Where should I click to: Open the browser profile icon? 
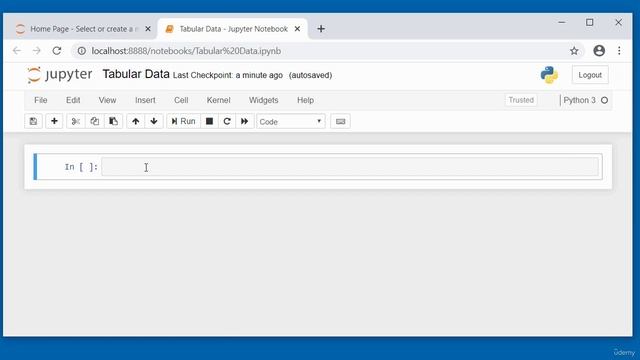tap(599, 51)
